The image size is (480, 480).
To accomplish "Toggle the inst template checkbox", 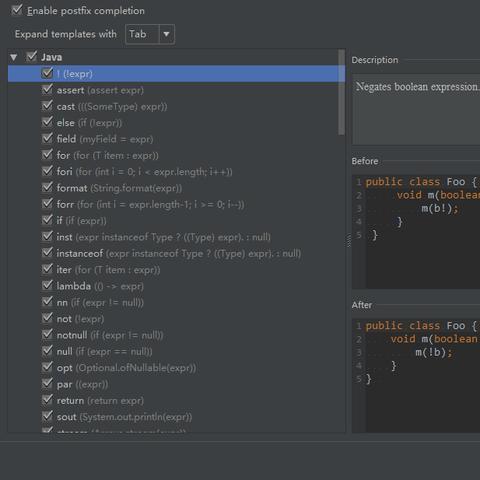I will coord(47,237).
